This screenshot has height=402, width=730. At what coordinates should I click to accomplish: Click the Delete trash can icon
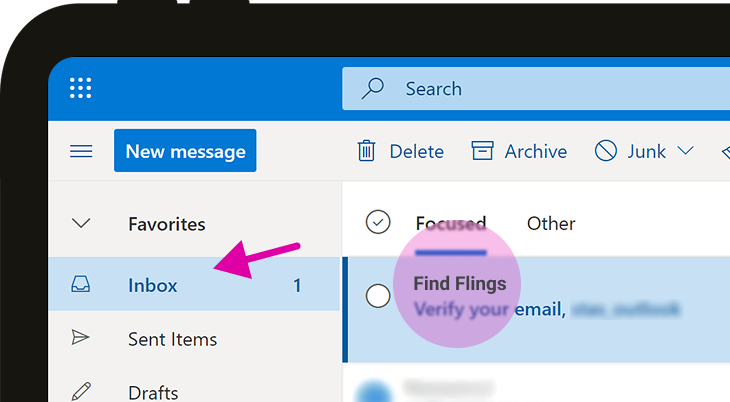(366, 151)
